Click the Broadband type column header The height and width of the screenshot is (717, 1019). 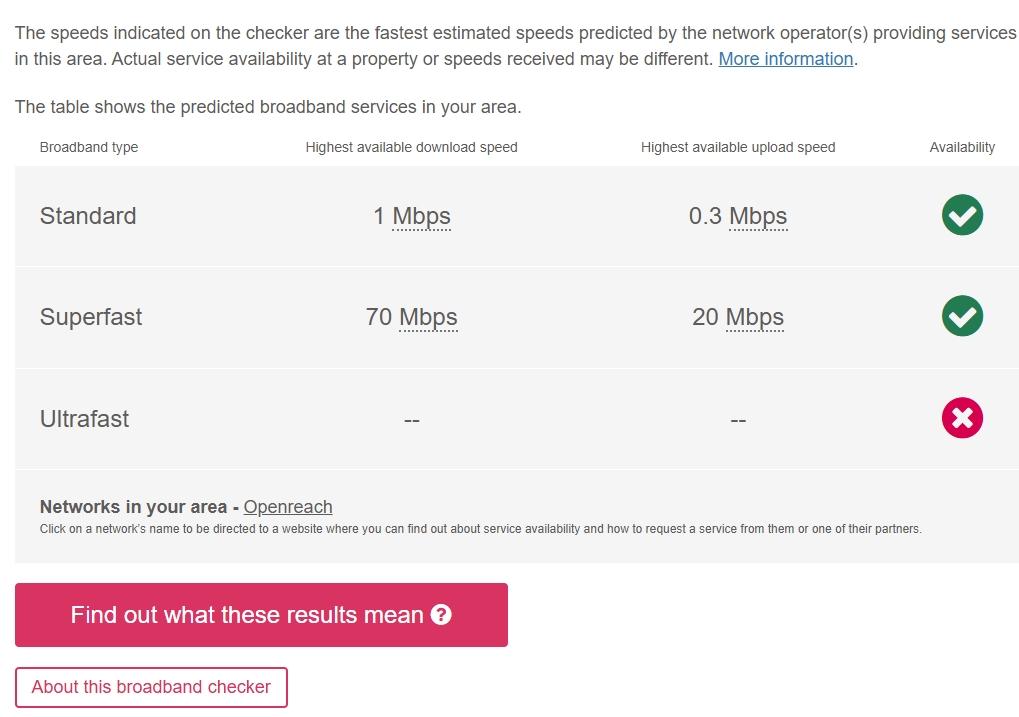[88, 148]
